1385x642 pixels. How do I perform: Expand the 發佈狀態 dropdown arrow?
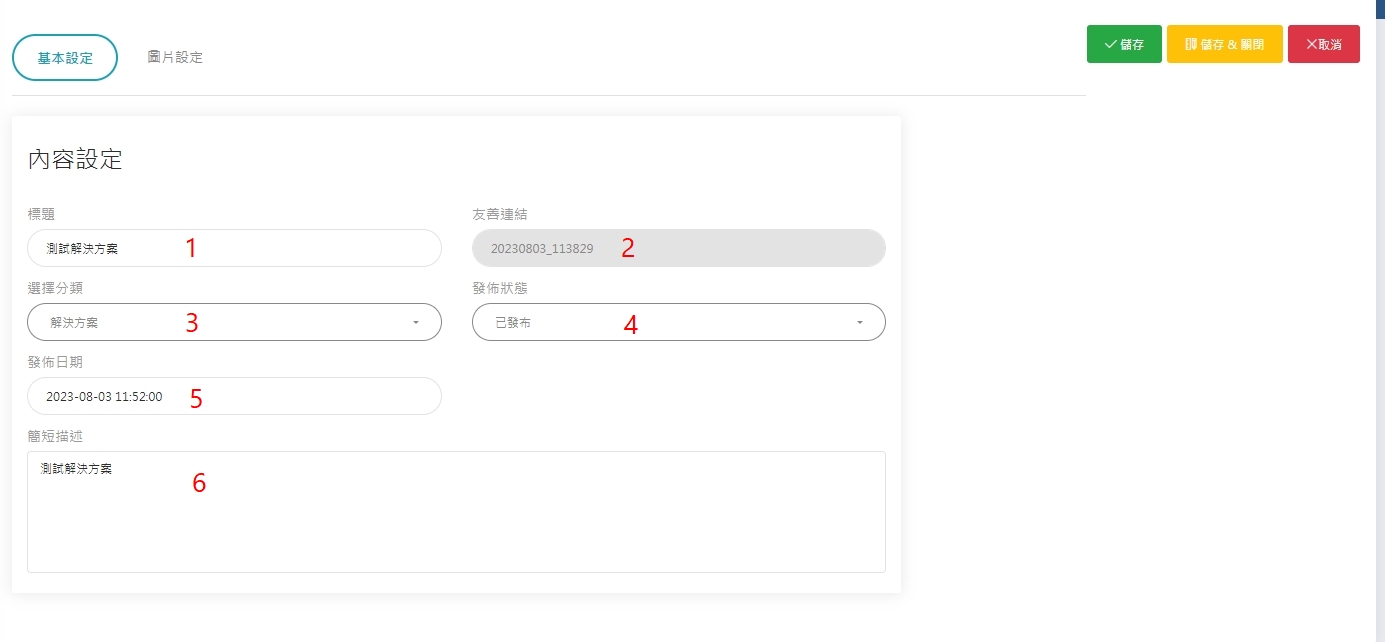[x=859, y=322]
